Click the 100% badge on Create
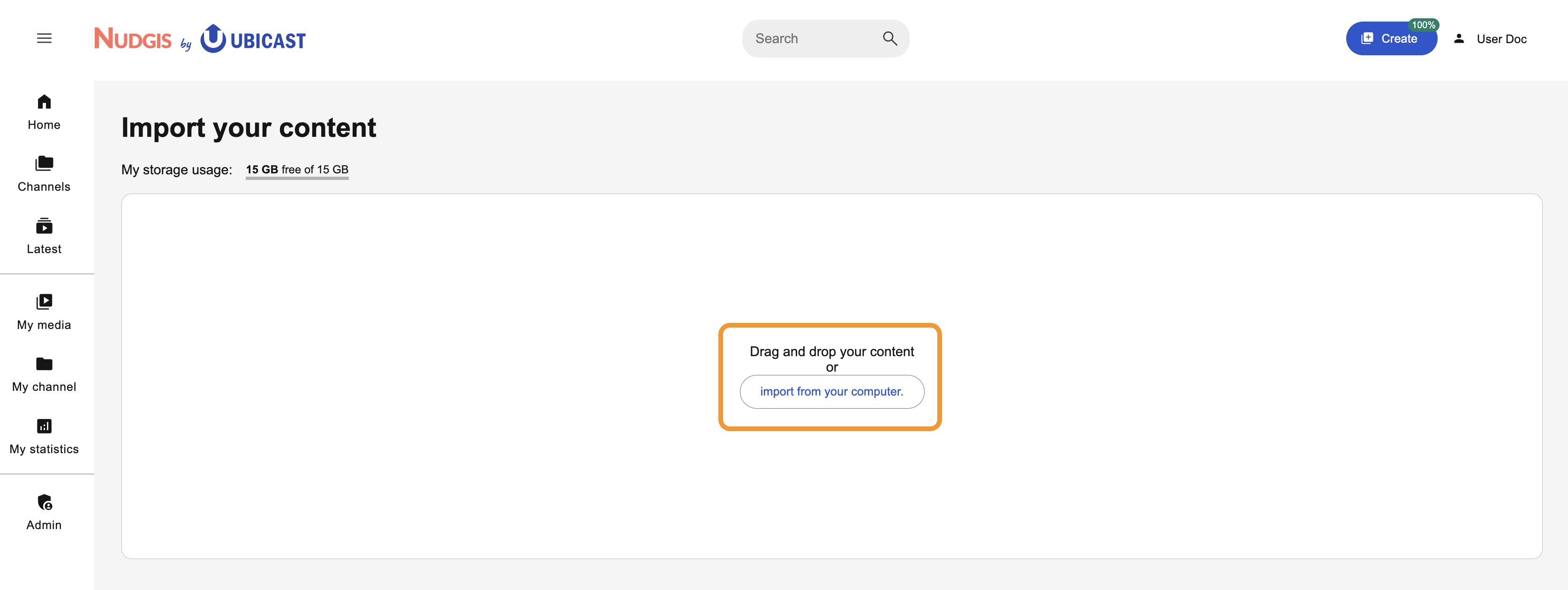This screenshot has width=1568, height=590. click(1423, 25)
